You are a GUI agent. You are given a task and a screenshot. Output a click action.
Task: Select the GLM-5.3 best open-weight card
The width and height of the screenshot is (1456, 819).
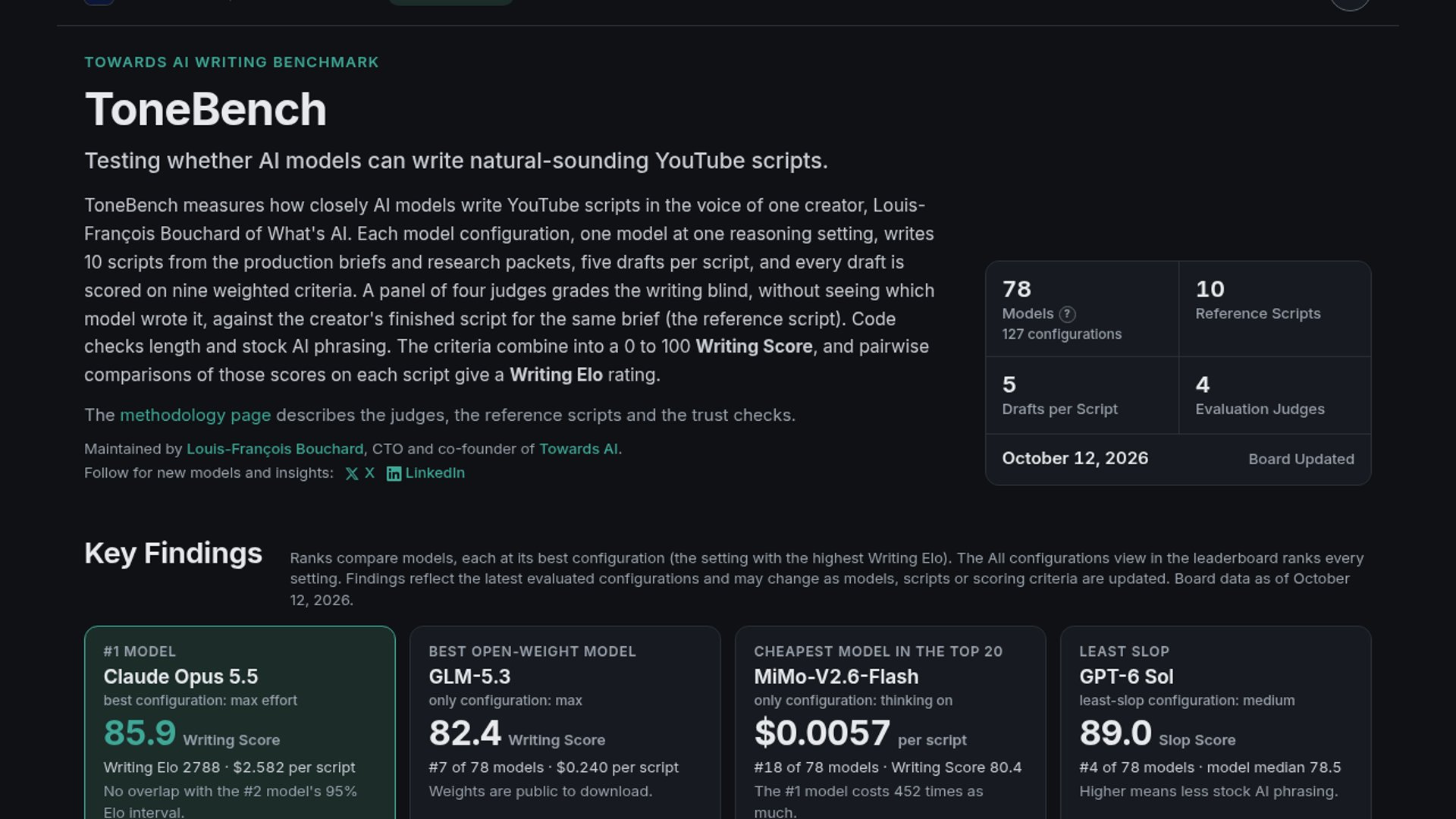(565, 722)
